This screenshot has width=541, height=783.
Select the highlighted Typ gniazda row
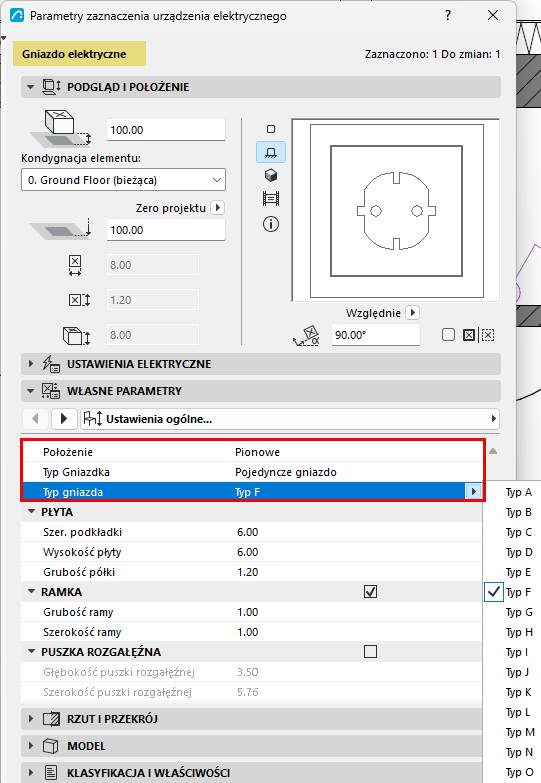[x=252, y=492]
